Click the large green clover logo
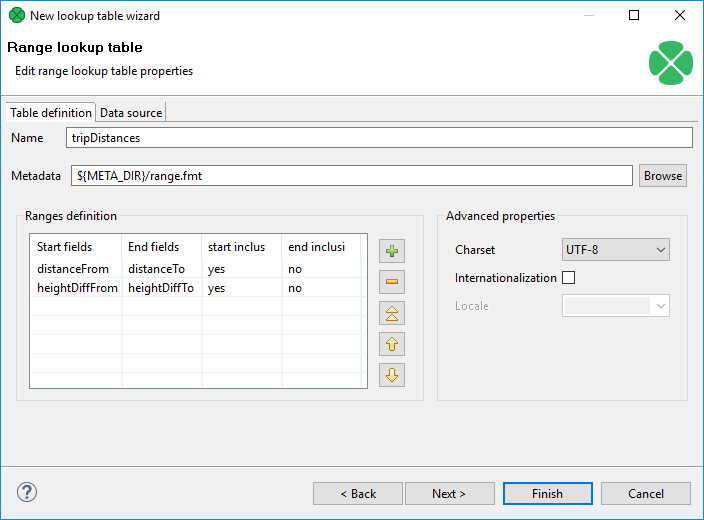The height and width of the screenshot is (520, 704). click(670, 62)
